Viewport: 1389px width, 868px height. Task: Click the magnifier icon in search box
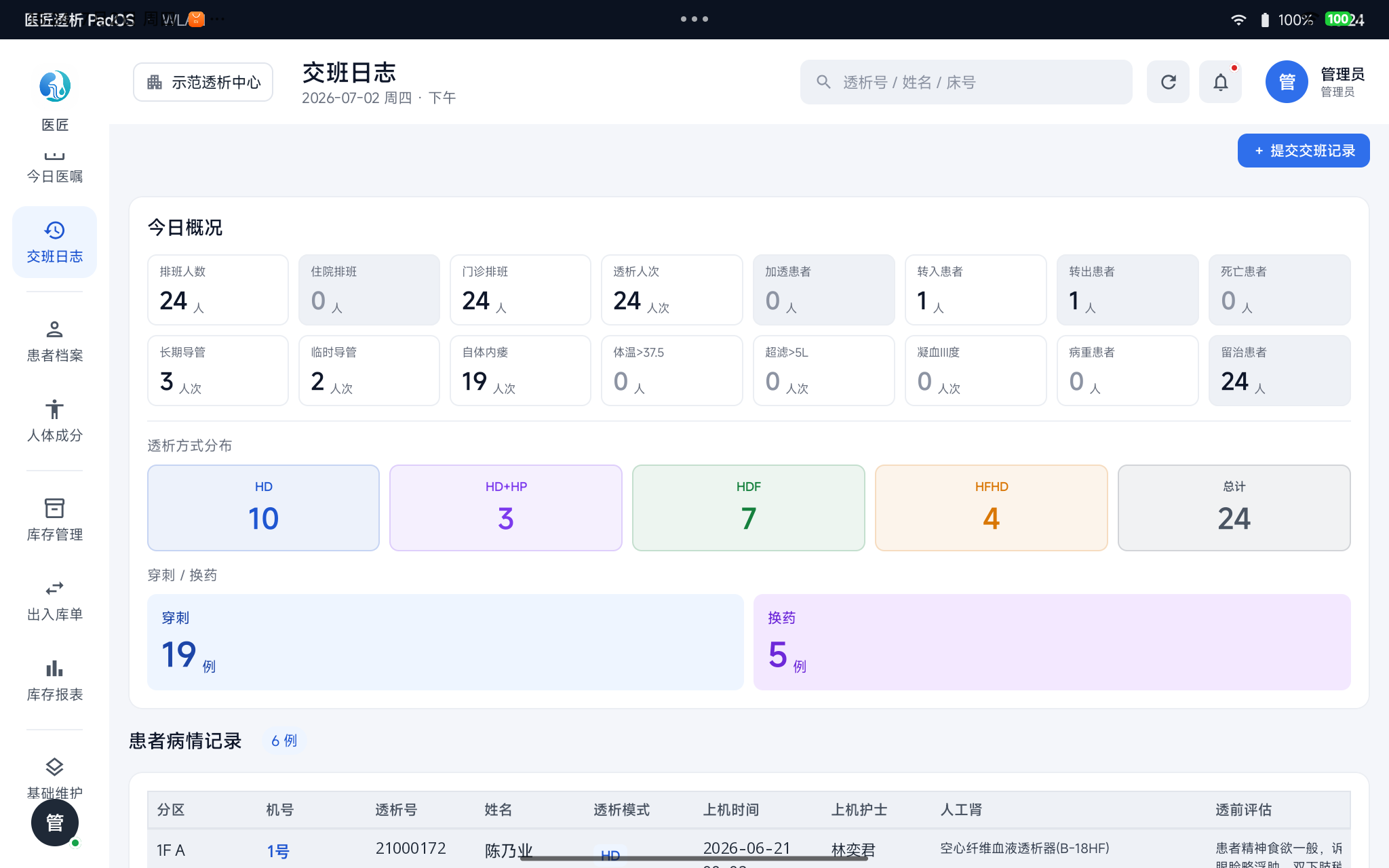click(823, 82)
